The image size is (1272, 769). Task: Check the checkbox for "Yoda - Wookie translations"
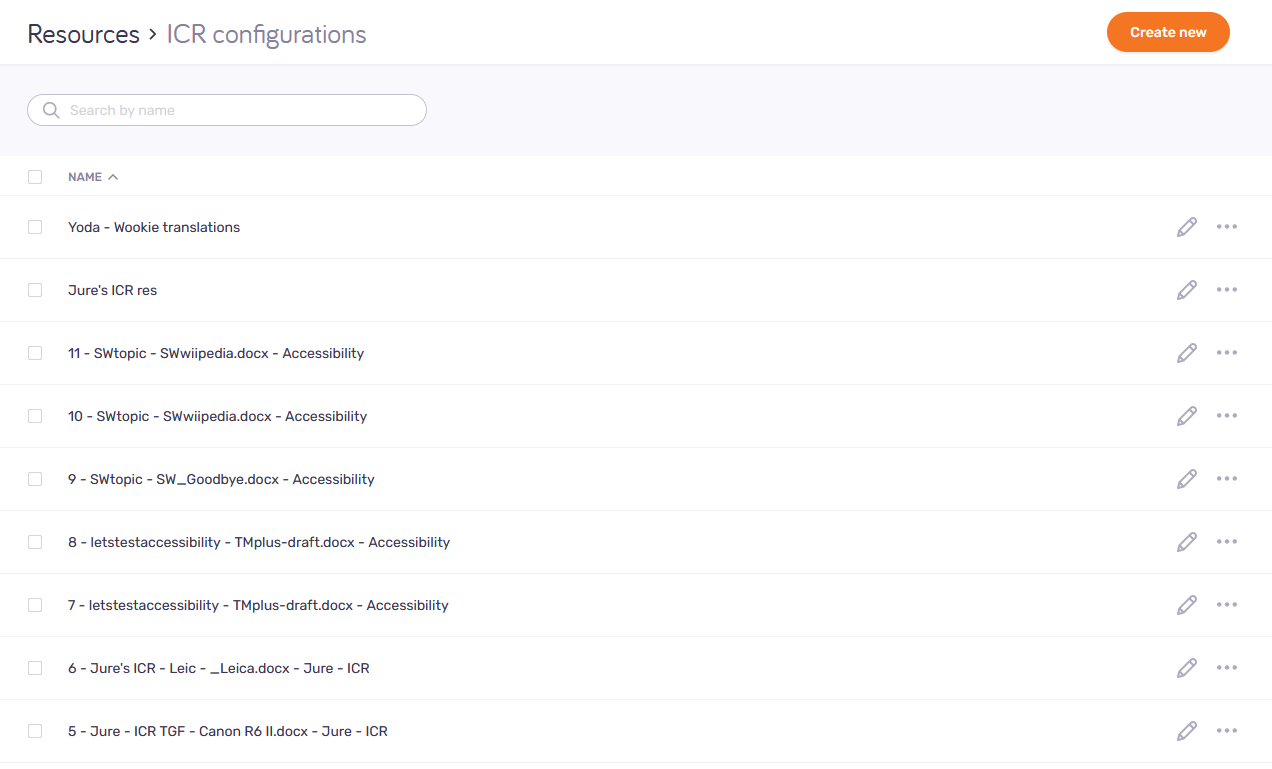point(35,227)
